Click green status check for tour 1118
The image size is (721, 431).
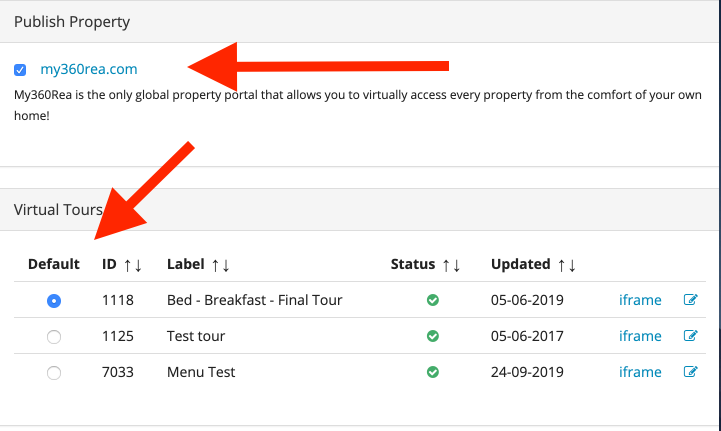tap(433, 300)
